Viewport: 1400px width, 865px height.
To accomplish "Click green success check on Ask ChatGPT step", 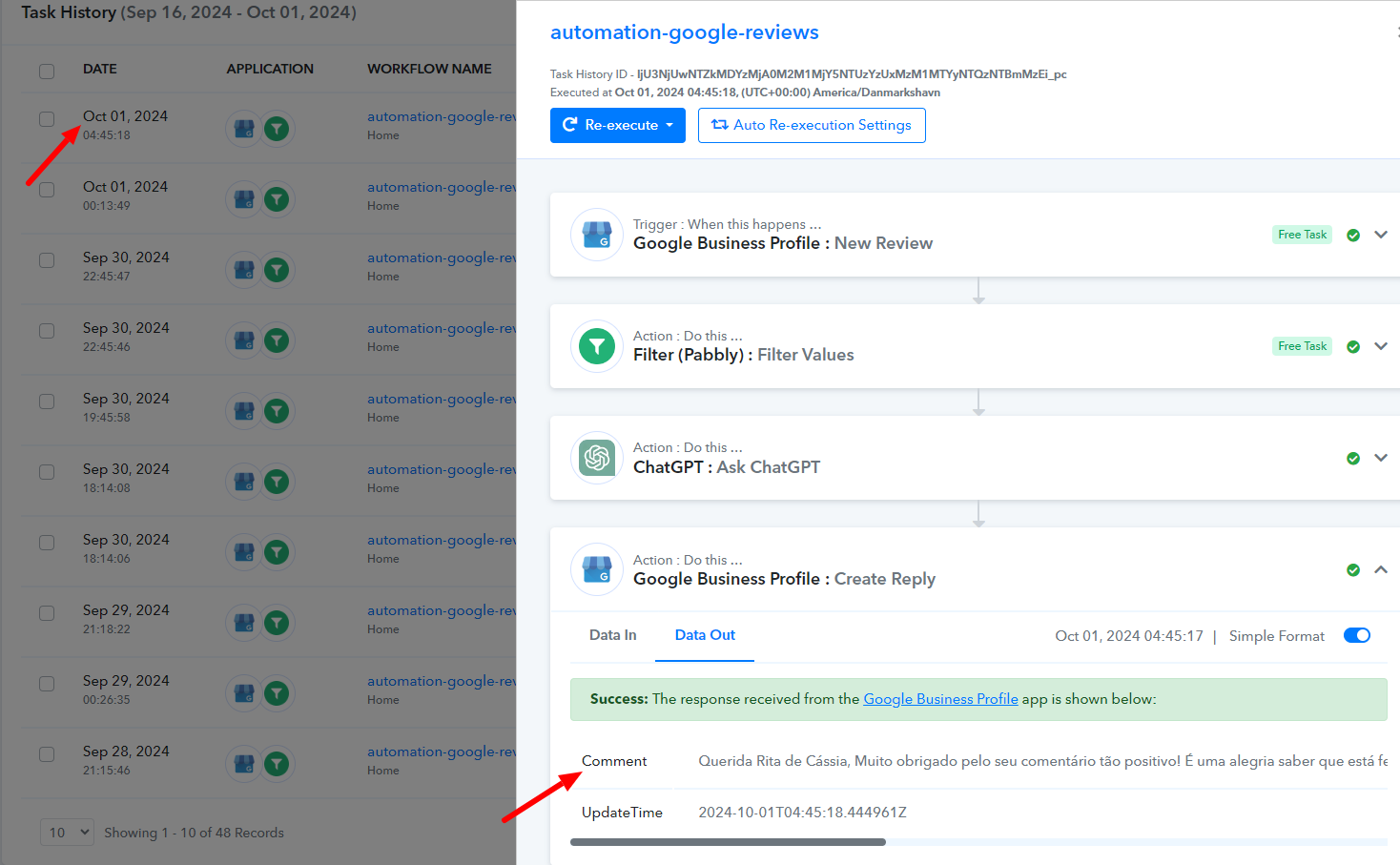I will [1352, 459].
